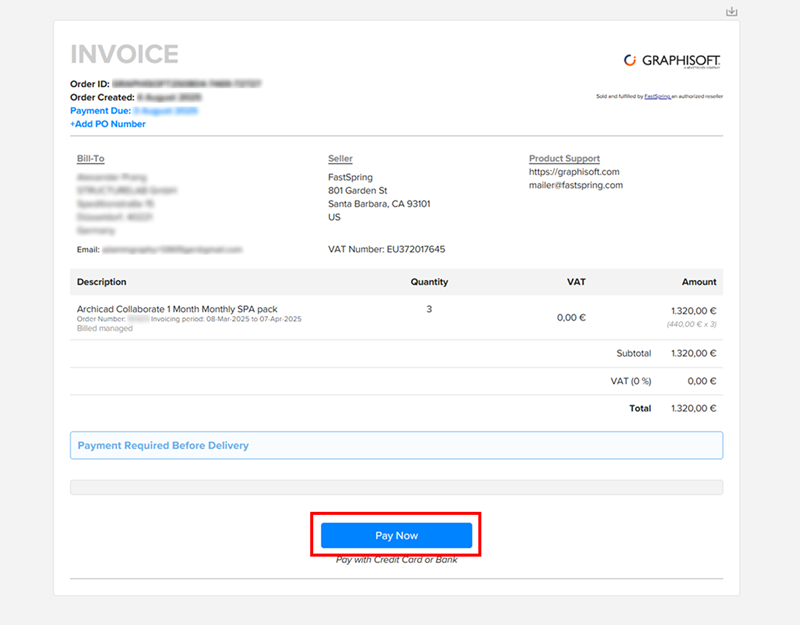800x625 pixels.
Task: Open the FastSpring reseller link
Action: [x=657, y=96]
